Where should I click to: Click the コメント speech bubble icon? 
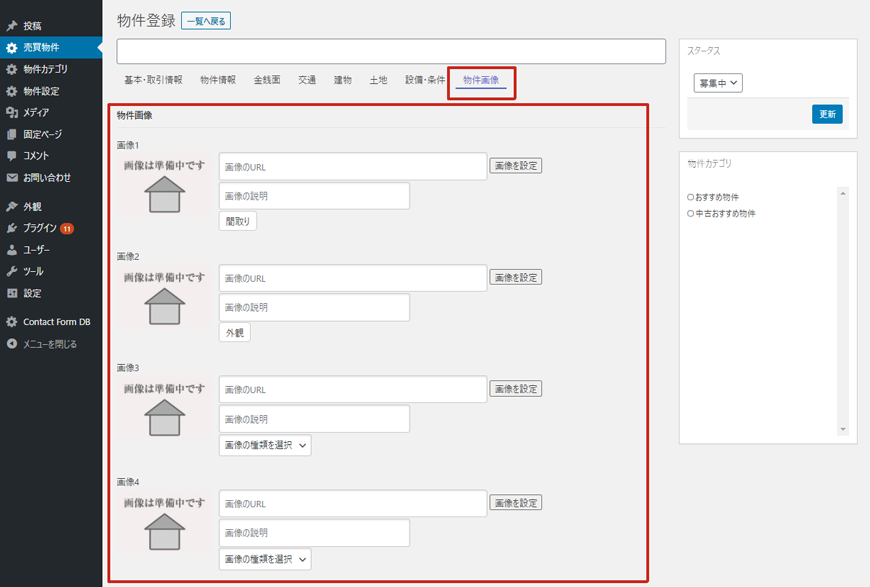click(12, 156)
